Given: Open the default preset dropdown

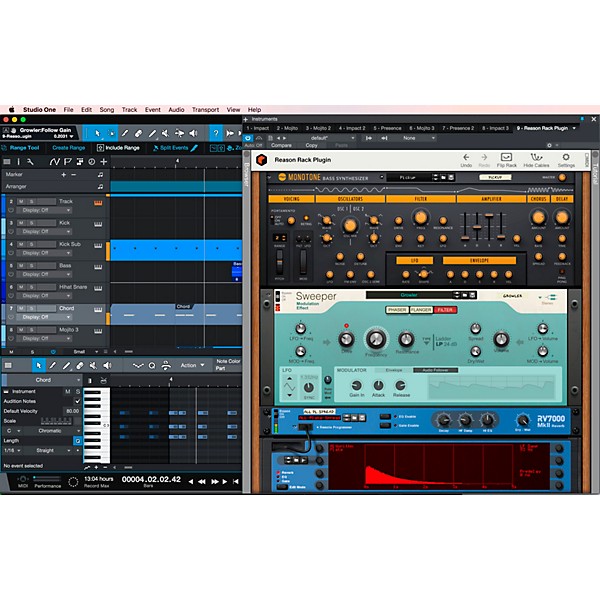Looking at the screenshot, I should point(323,138).
